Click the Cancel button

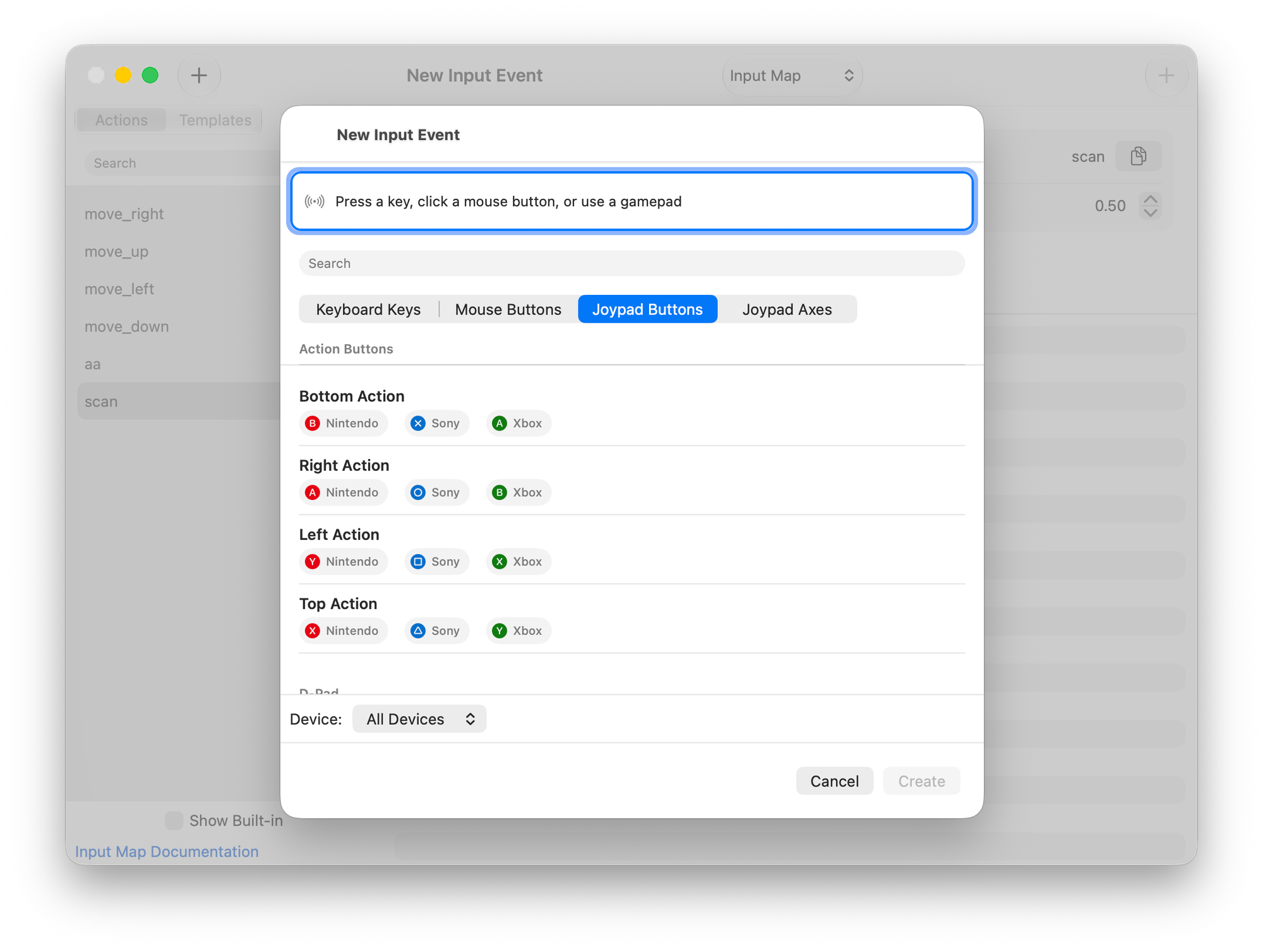click(x=834, y=781)
